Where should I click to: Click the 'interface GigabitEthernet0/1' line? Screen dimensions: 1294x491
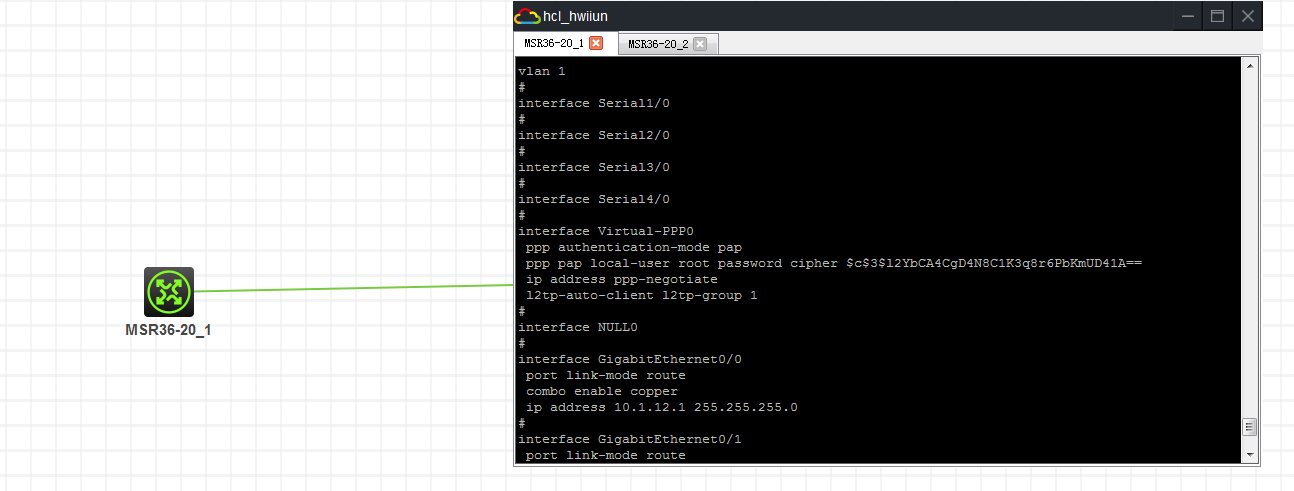[x=630, y=439]
